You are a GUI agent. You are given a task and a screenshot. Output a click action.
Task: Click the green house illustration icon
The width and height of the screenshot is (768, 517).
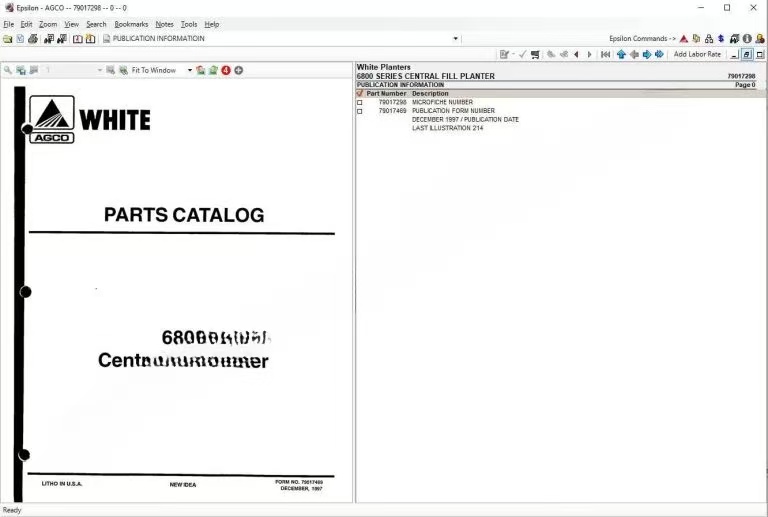[213, 70]
